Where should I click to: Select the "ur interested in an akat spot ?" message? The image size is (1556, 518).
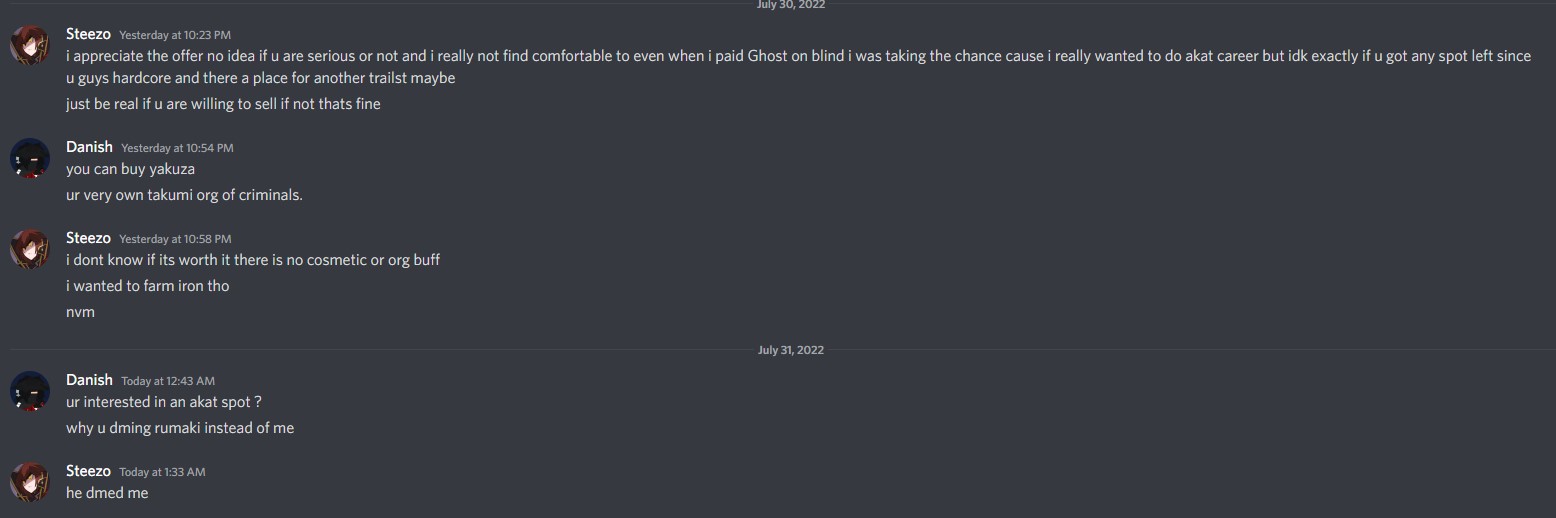[164, 402]
